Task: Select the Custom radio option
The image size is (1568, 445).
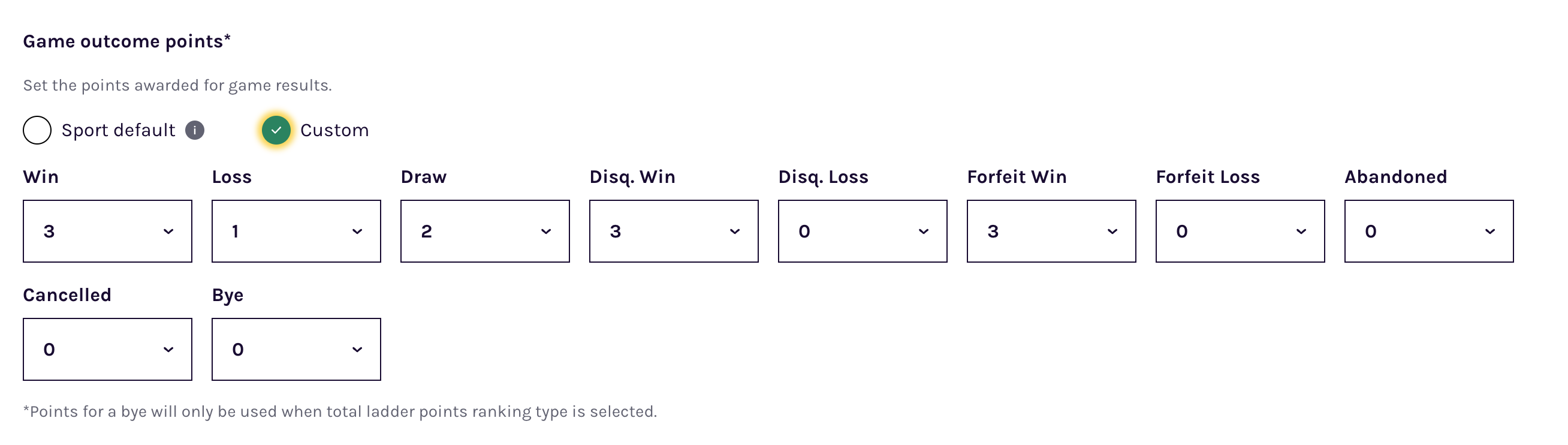Action: point(276,130)
